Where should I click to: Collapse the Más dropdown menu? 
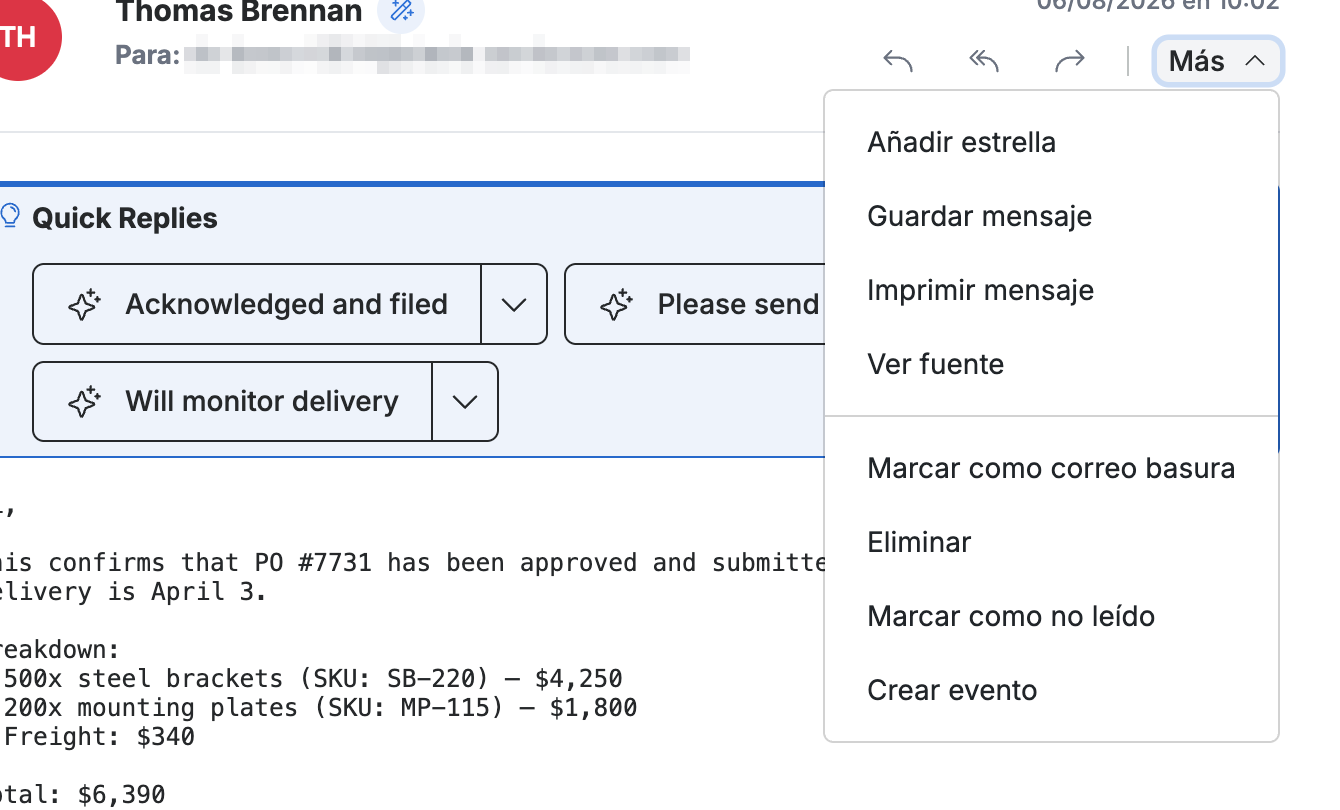pyautogui.click(x=1217, y=62)
